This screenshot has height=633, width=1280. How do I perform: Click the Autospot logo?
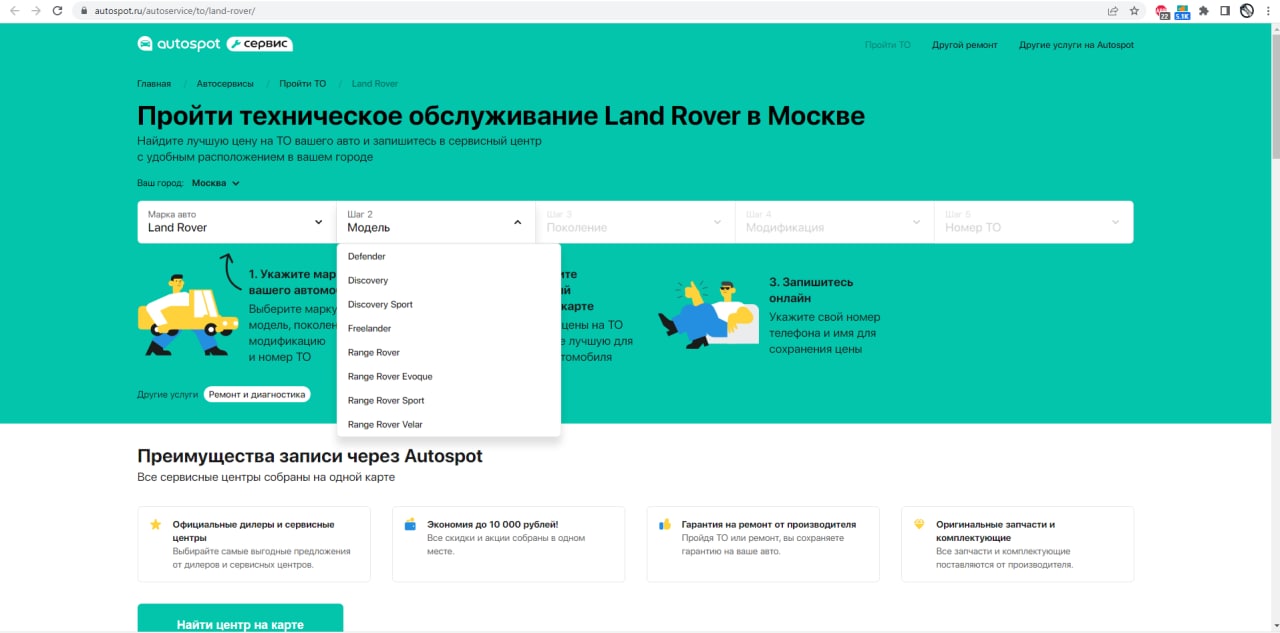179,44
